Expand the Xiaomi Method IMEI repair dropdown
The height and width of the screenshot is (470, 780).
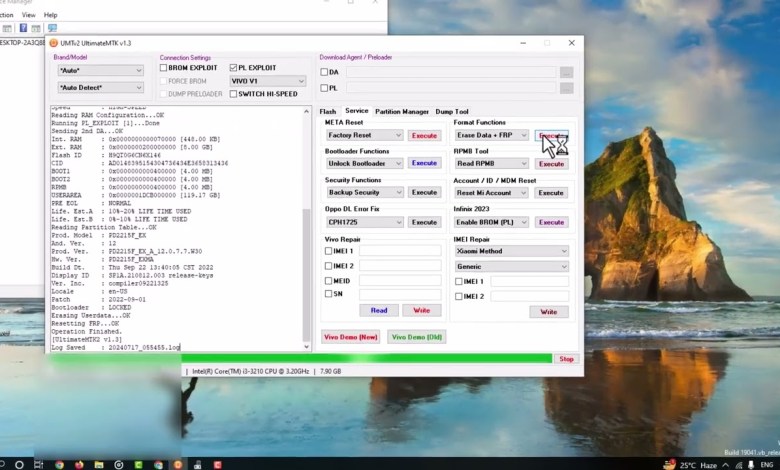coord(563,251)
